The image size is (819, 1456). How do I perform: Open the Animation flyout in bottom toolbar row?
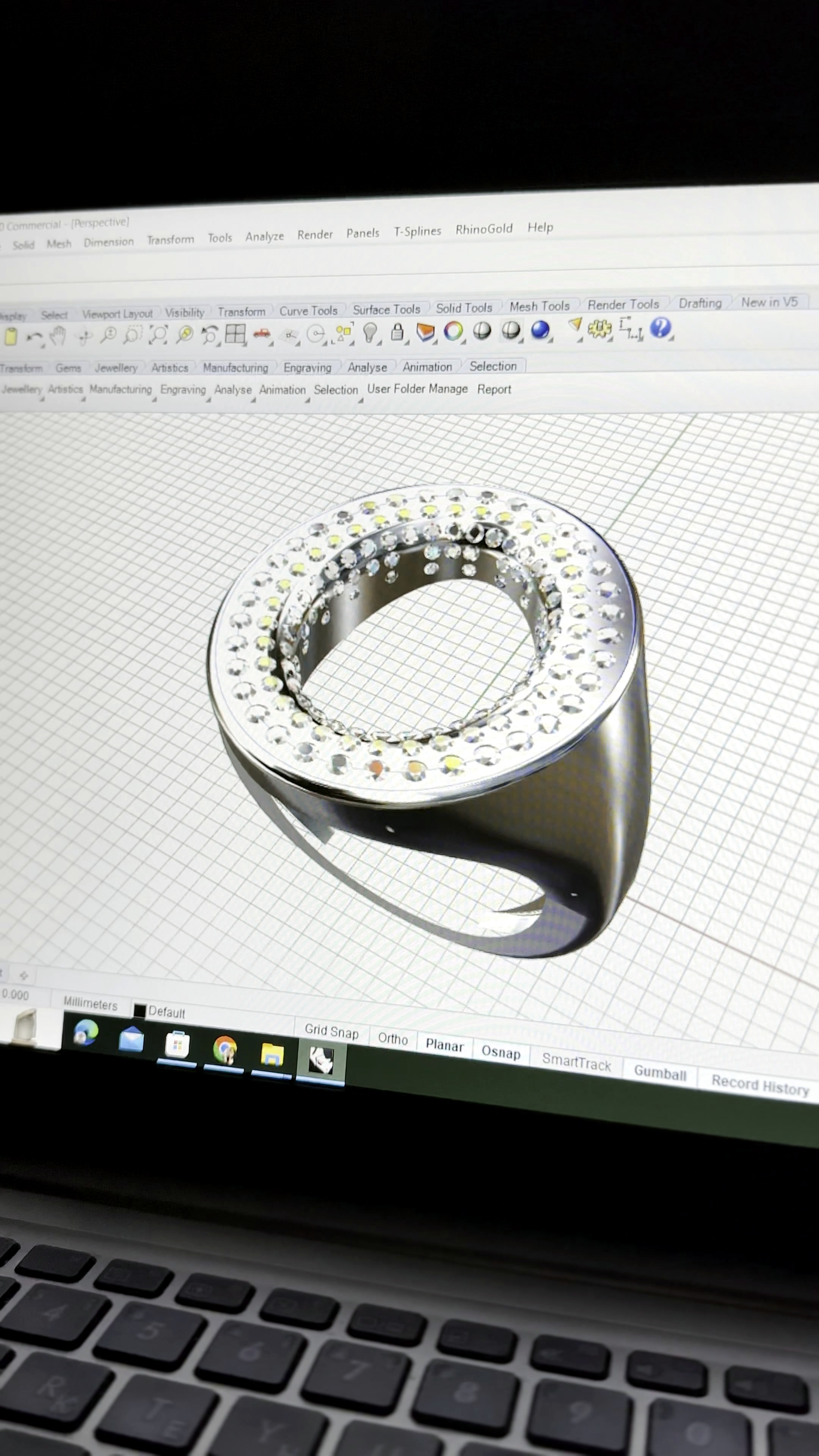pos(282,390)
